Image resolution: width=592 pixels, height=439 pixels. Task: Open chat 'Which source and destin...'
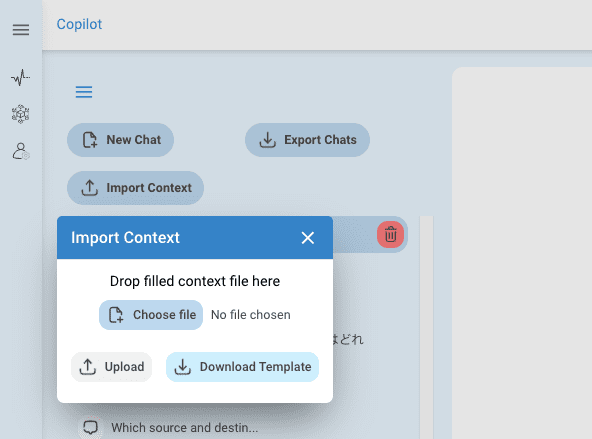pos(185,428)
